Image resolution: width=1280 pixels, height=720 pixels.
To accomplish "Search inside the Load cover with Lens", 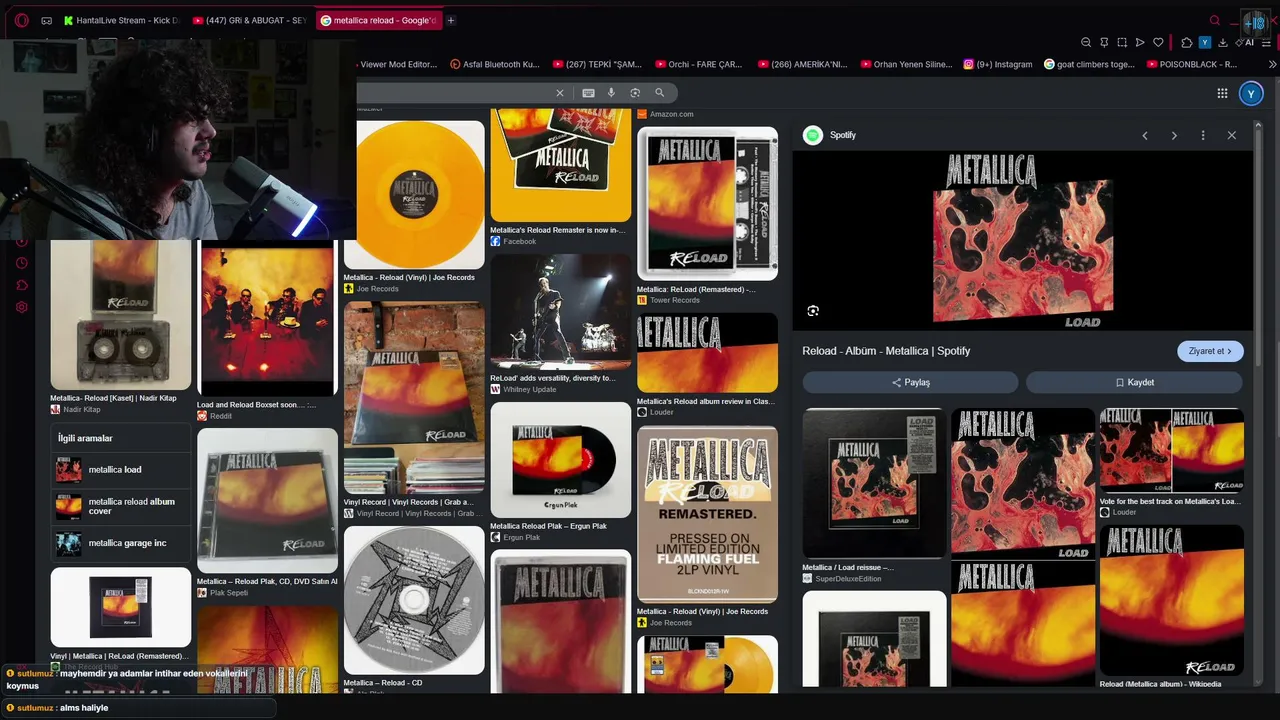I will click(813, 311).
